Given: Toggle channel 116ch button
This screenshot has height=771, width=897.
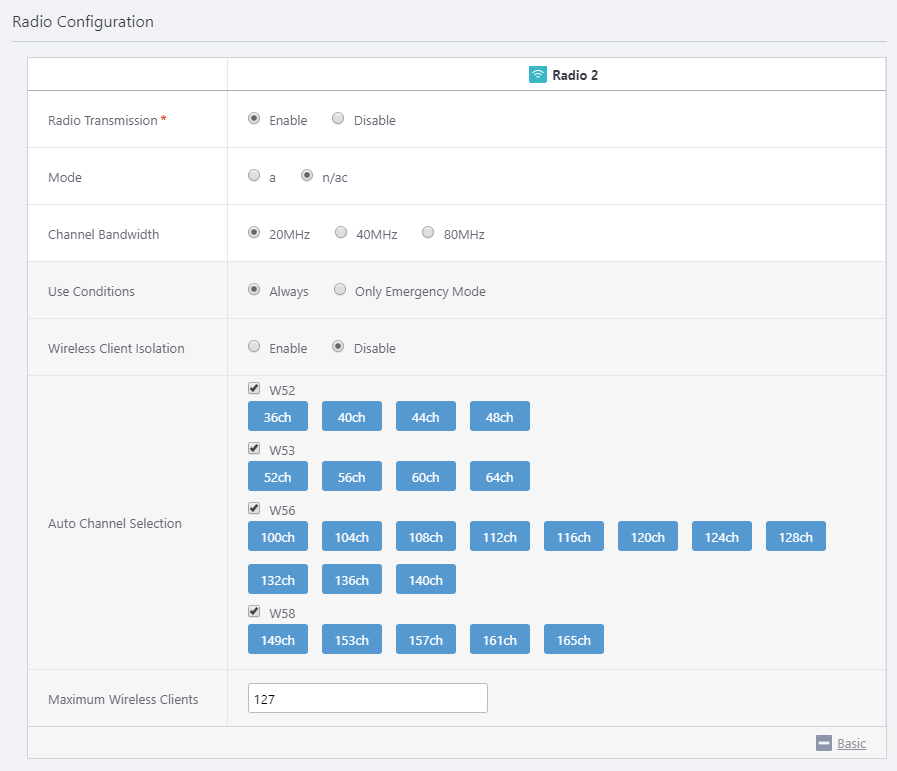Looking at the screenshot, I should (x=574, y=536).
